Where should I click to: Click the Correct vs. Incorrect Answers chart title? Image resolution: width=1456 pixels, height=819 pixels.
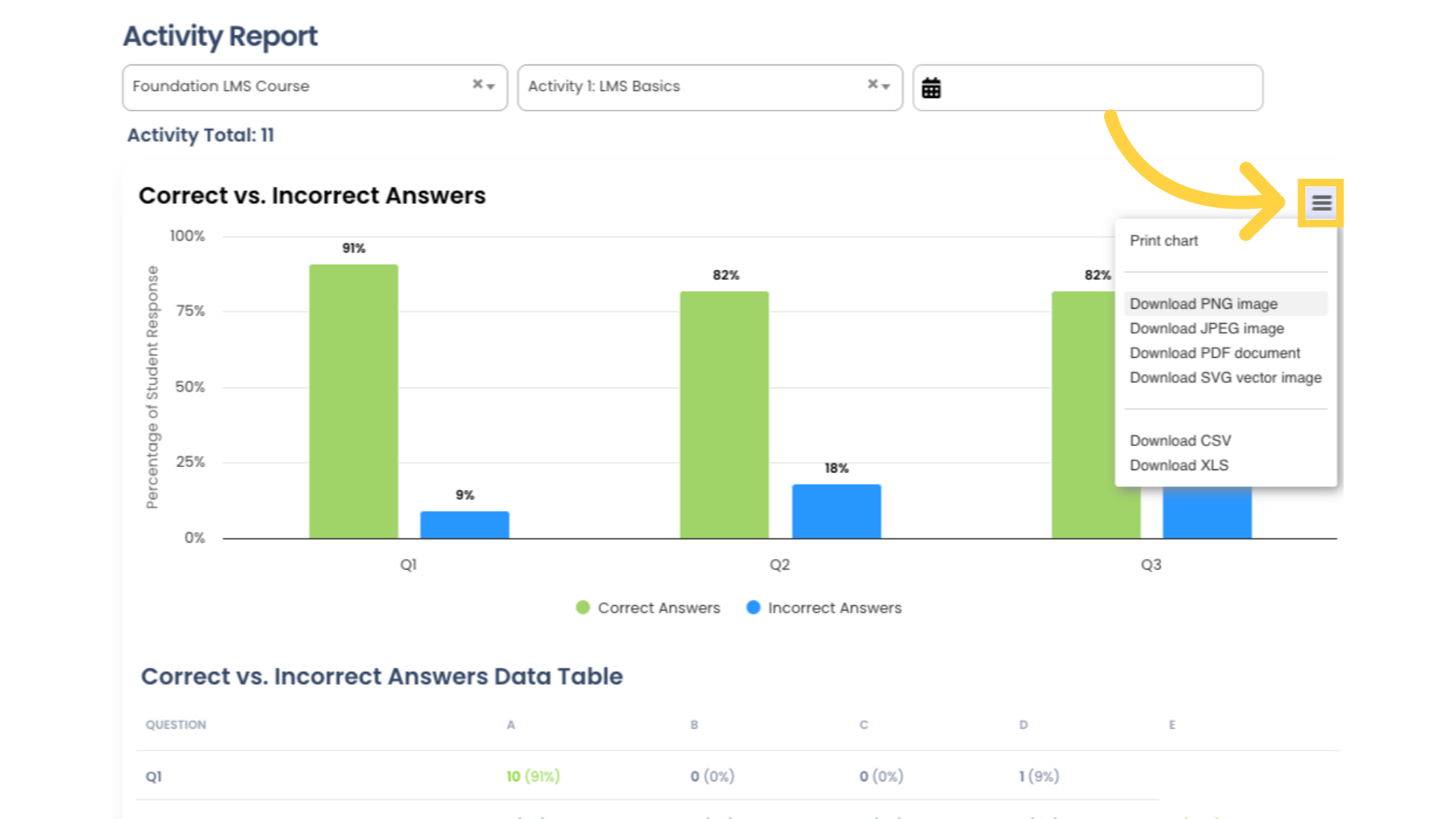click(312, 196)
